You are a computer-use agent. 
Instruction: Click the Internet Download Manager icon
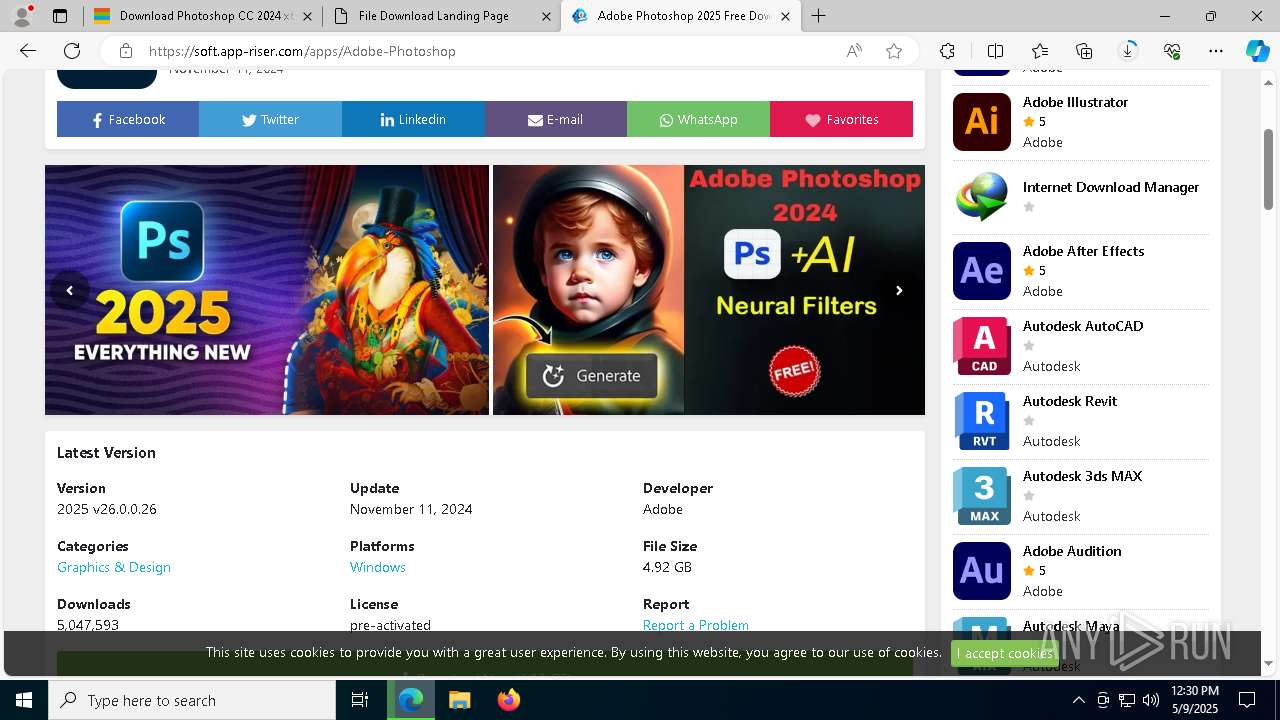point(982,197)
